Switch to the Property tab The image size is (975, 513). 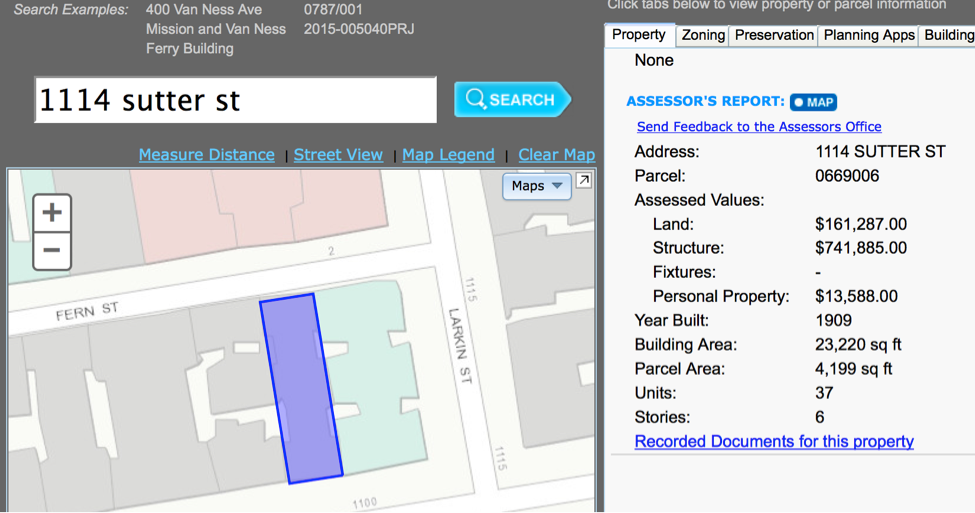(639, 35)
